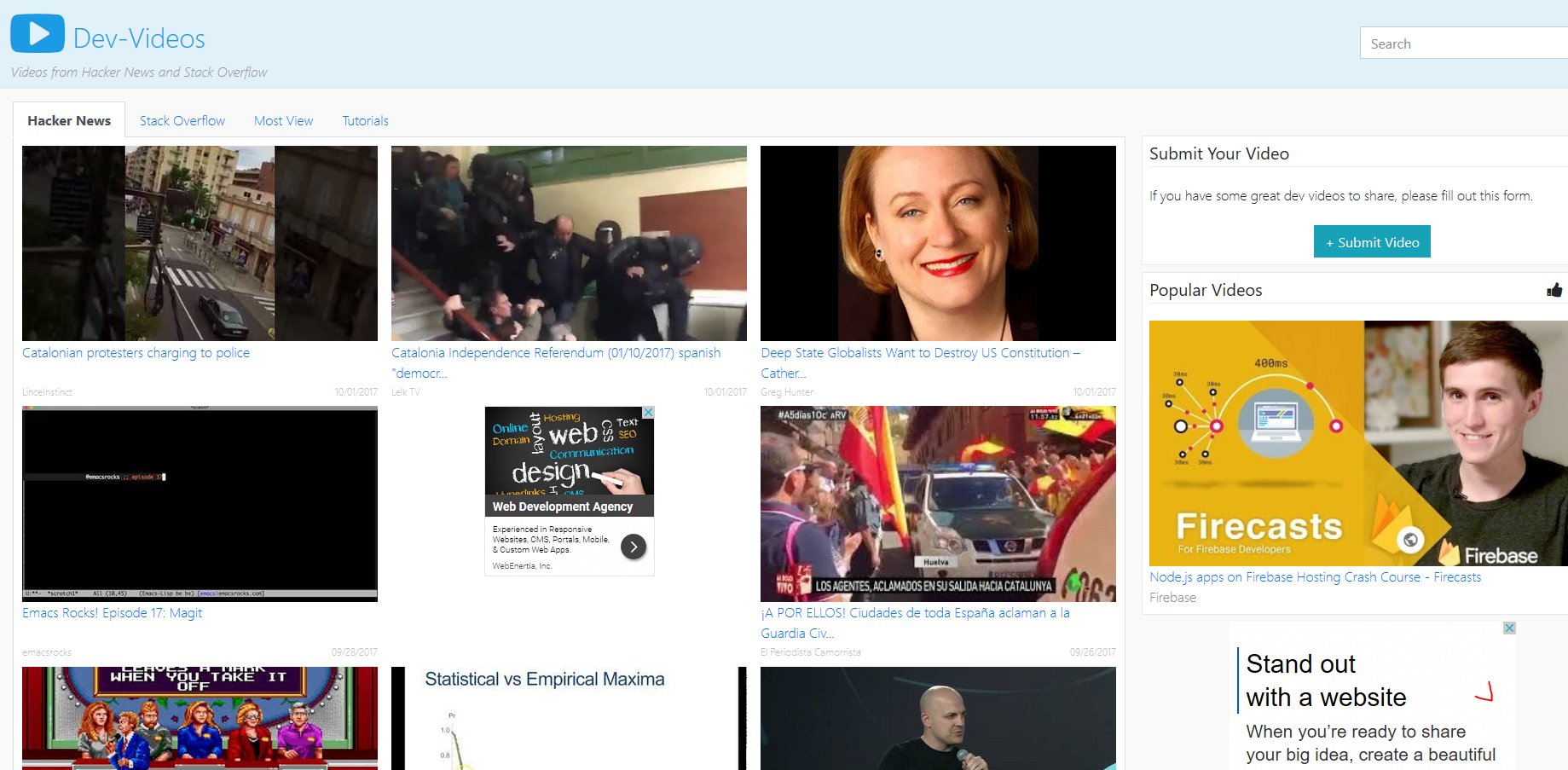Play the retro pixel-art game thumbnail

pos(200,718)
